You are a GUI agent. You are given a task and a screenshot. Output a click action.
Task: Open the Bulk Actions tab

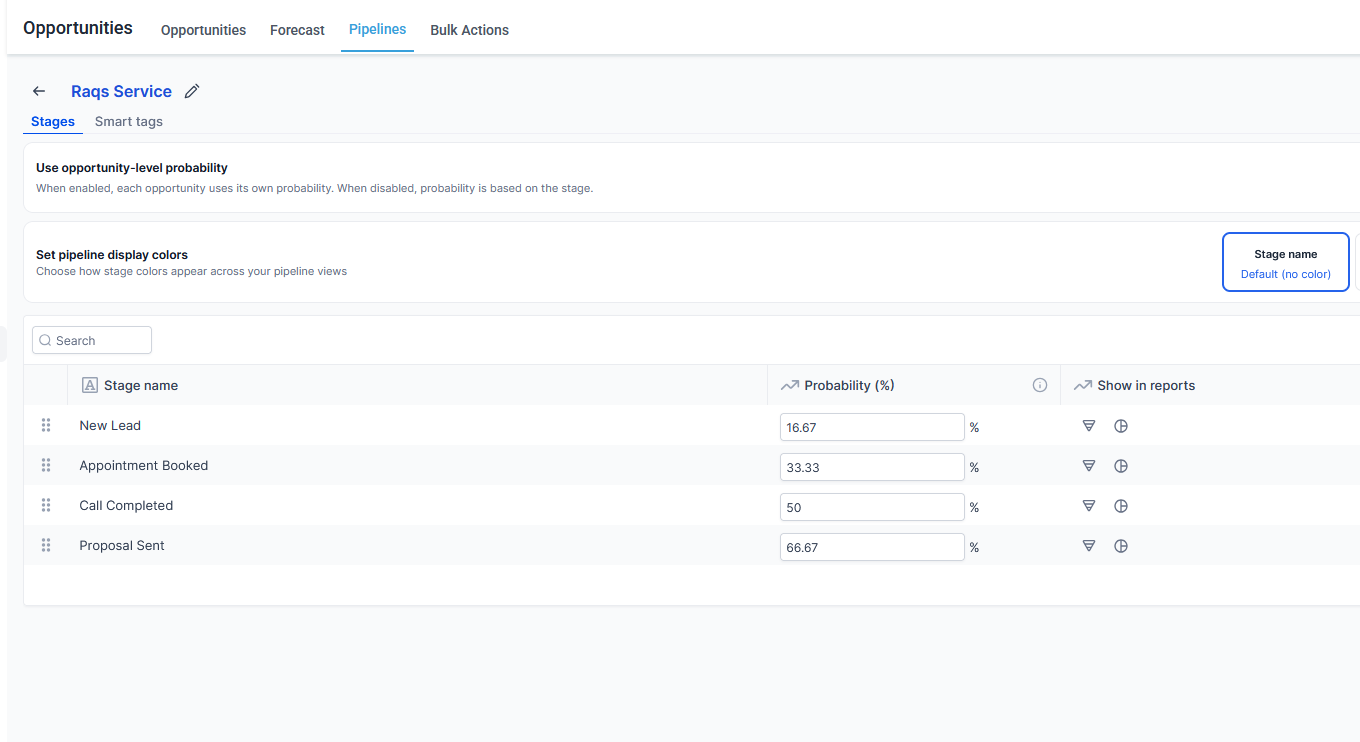coord(469,30)
